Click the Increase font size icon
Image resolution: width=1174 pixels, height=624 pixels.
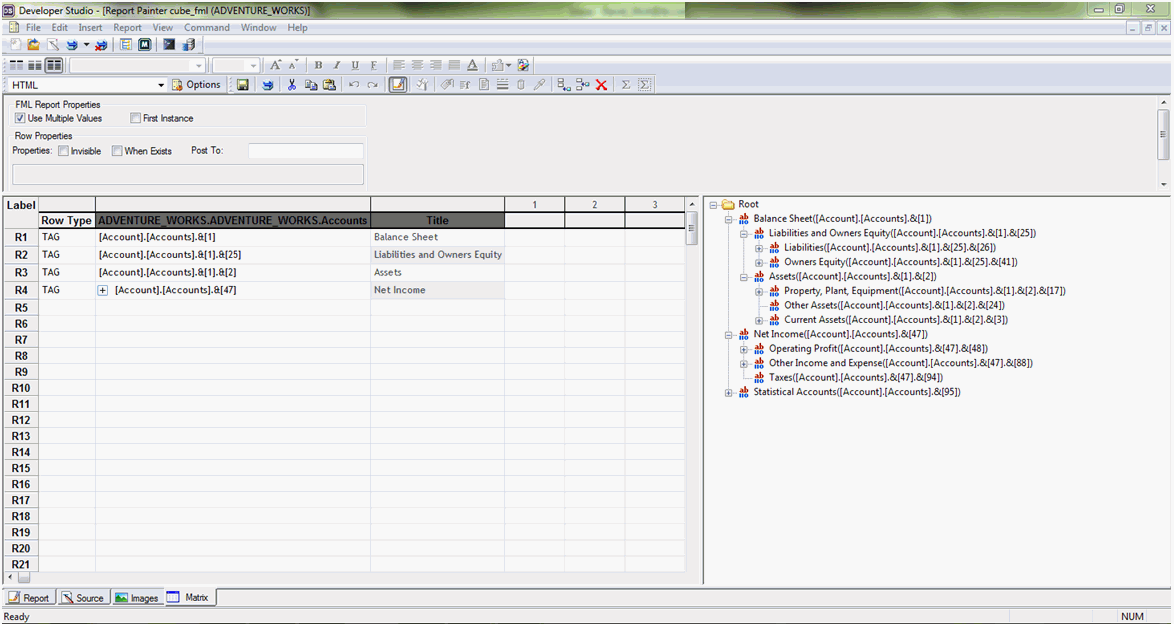(x=276, y=65)
